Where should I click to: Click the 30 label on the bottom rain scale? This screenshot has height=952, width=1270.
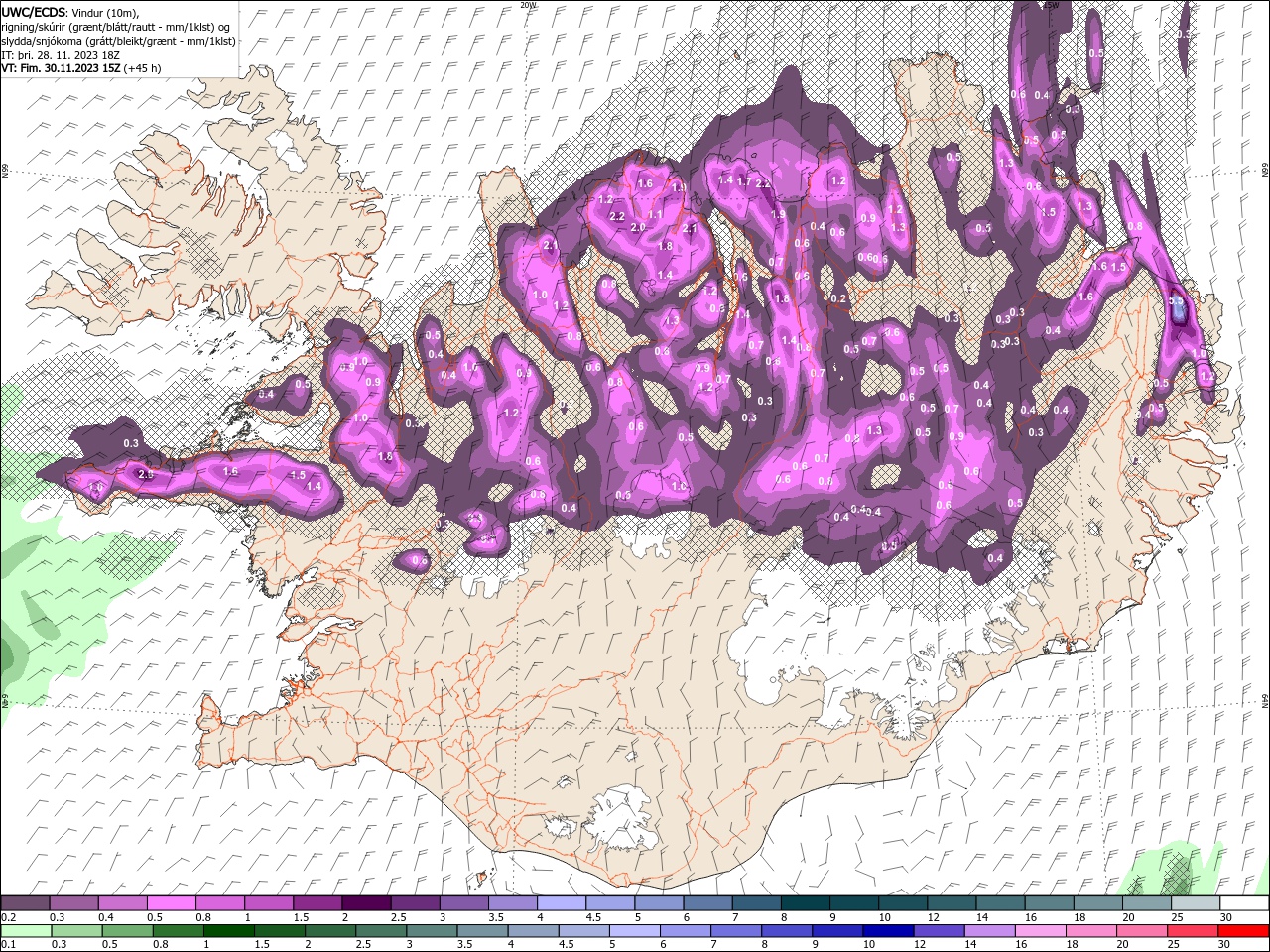pyautogui.click(x=1225, y=945)
